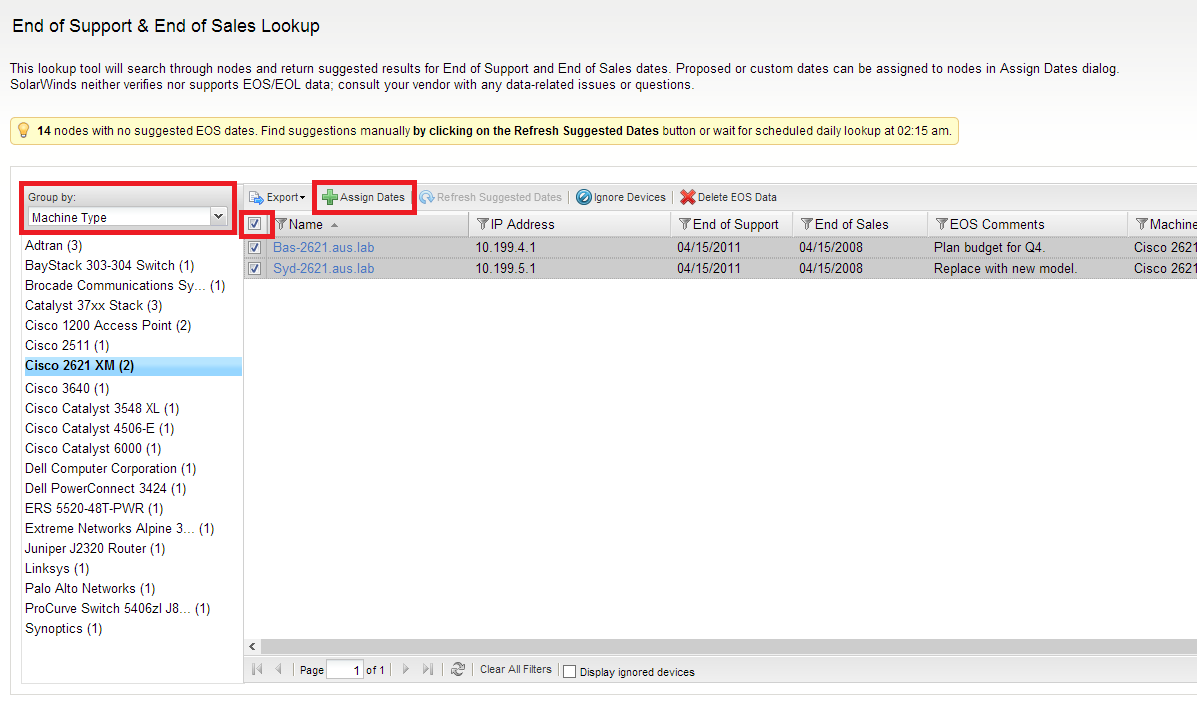The image size is (1197, 724).
Task: Select ProCurve Switch 5406zl J8... group
Action: pos(118,608)
